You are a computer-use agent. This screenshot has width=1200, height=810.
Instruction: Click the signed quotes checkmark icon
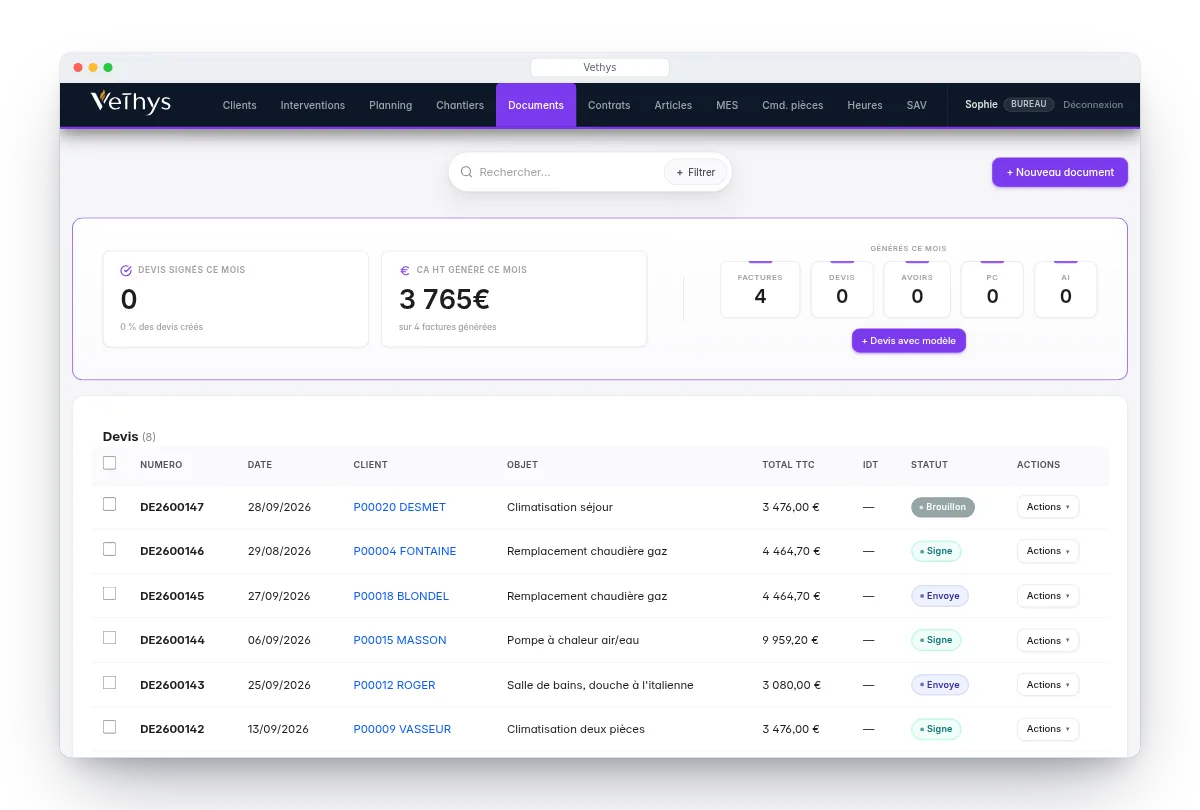(126, 270)
